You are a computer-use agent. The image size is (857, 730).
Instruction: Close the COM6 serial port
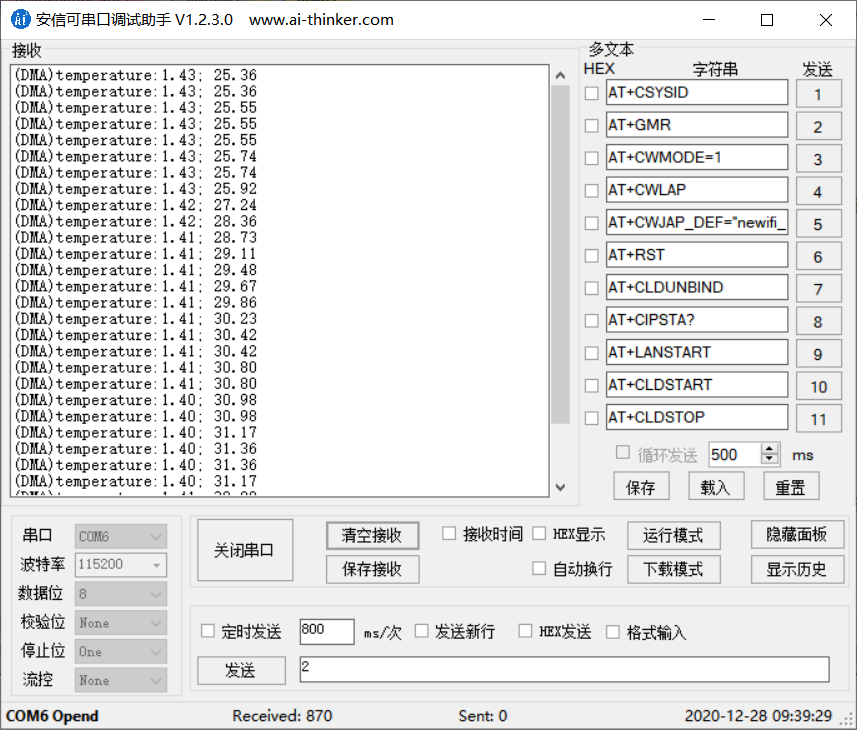(244, 549)
